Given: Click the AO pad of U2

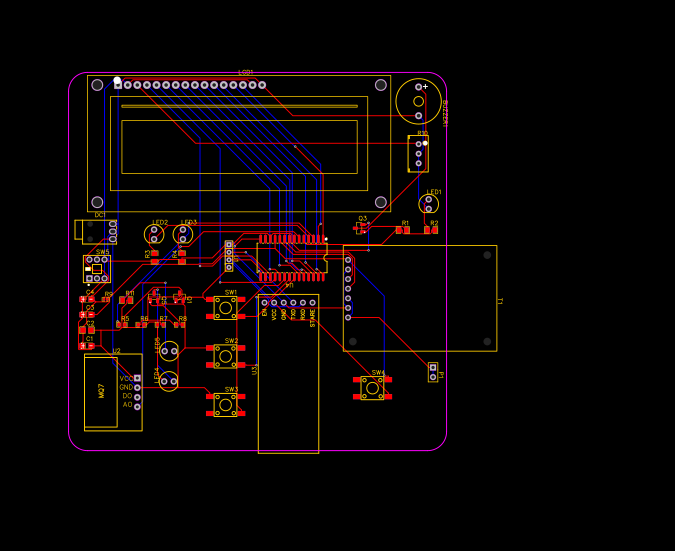Looking at the screenshot, I should click(x=137, y=407).
